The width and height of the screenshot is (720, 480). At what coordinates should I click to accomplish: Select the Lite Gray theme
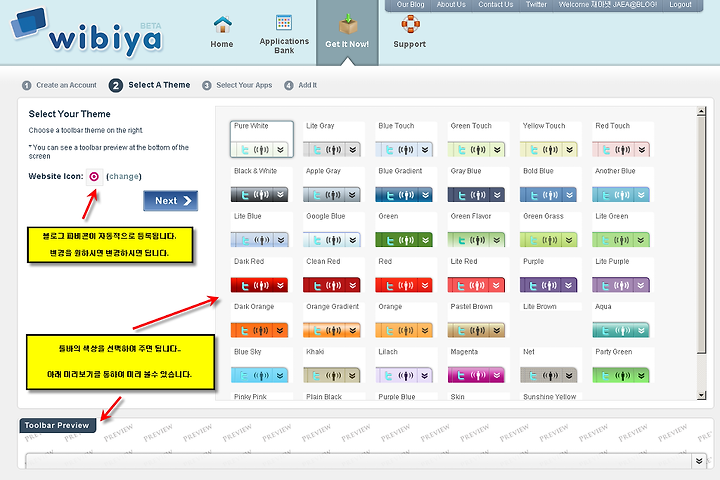(333, 139)
